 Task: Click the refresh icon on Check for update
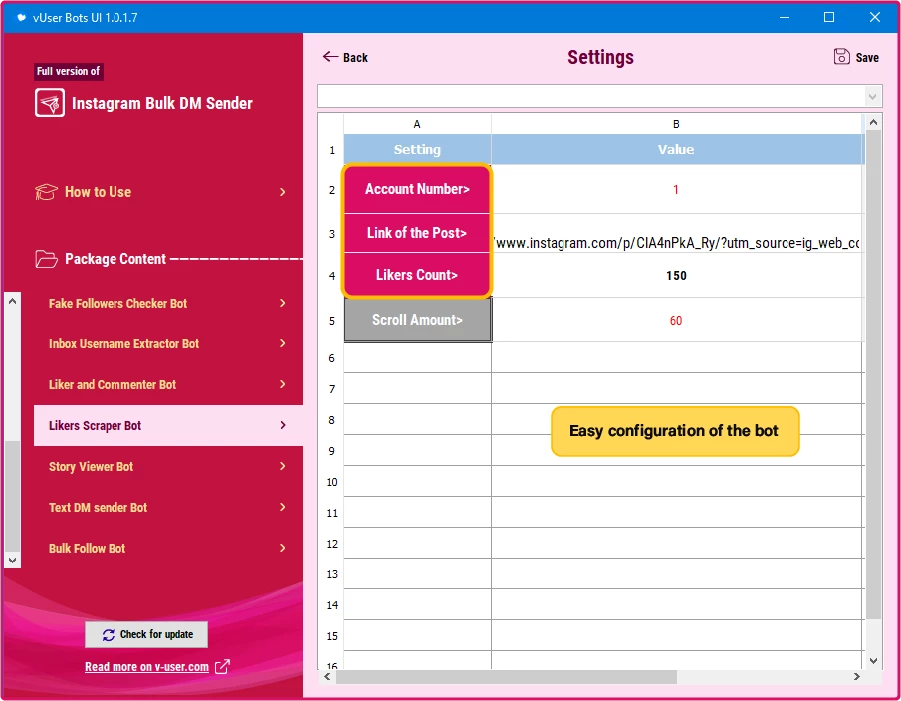[x=109, y=635]
